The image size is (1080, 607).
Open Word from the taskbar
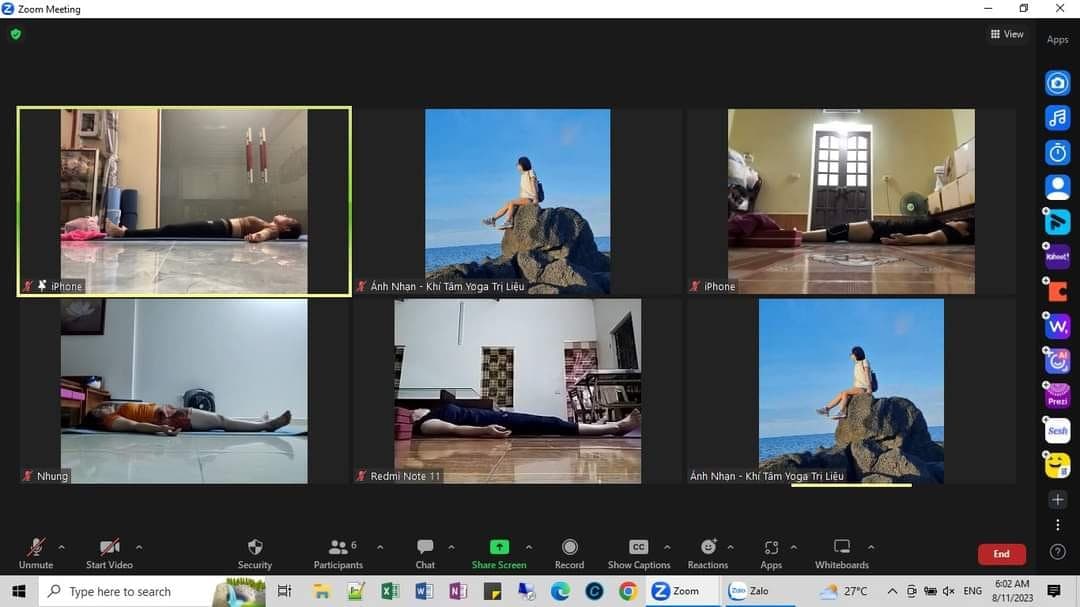point(424,591)
